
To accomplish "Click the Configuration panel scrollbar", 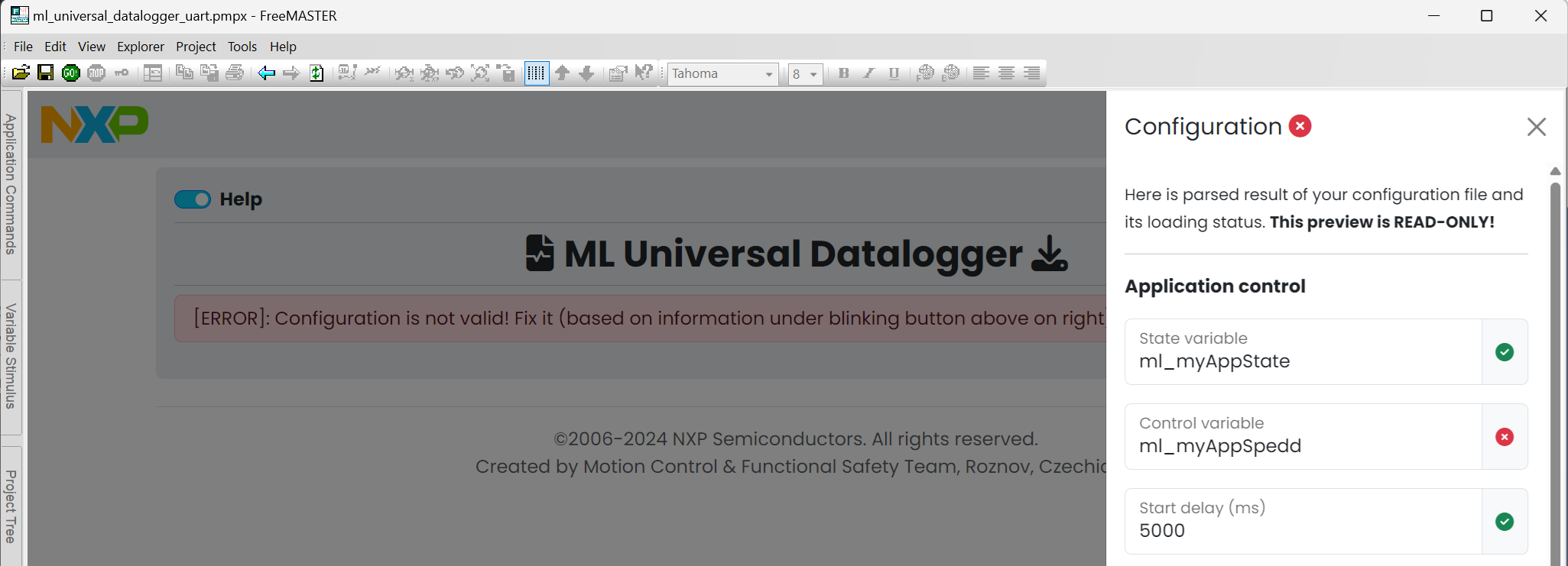I will pos(1555,374).
